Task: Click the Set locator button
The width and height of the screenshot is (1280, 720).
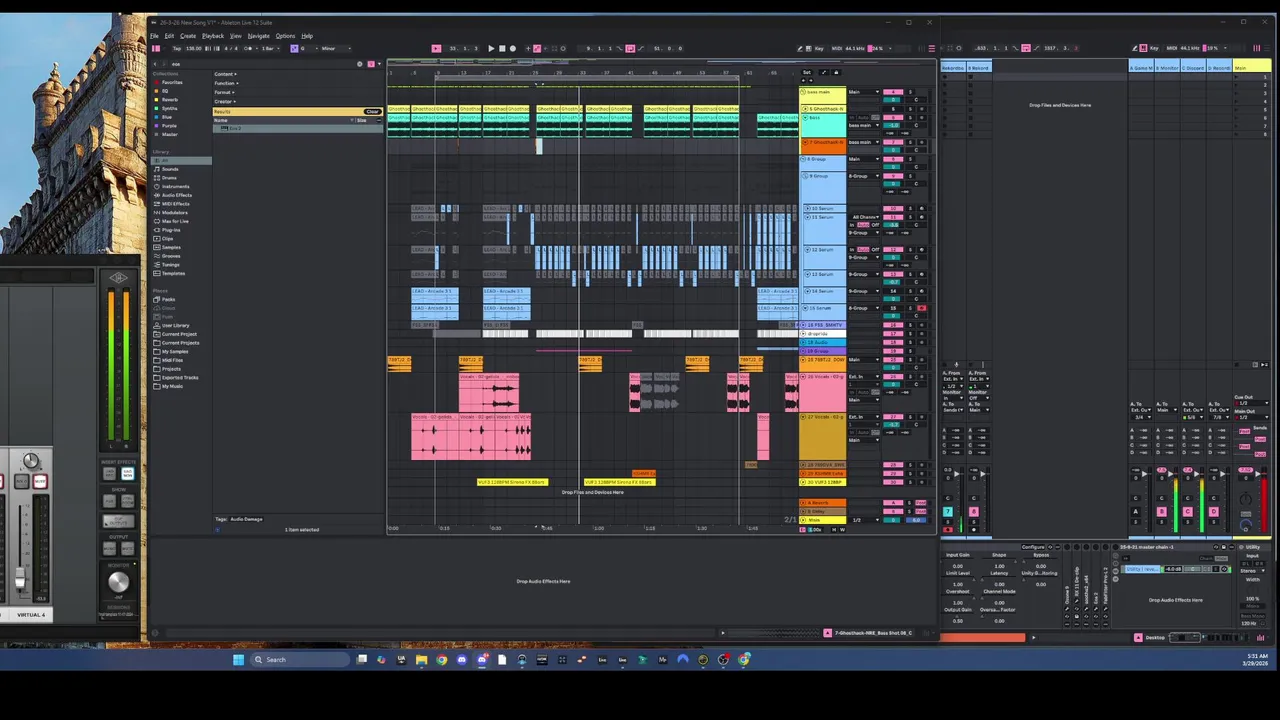Action: tap(807, 72)
